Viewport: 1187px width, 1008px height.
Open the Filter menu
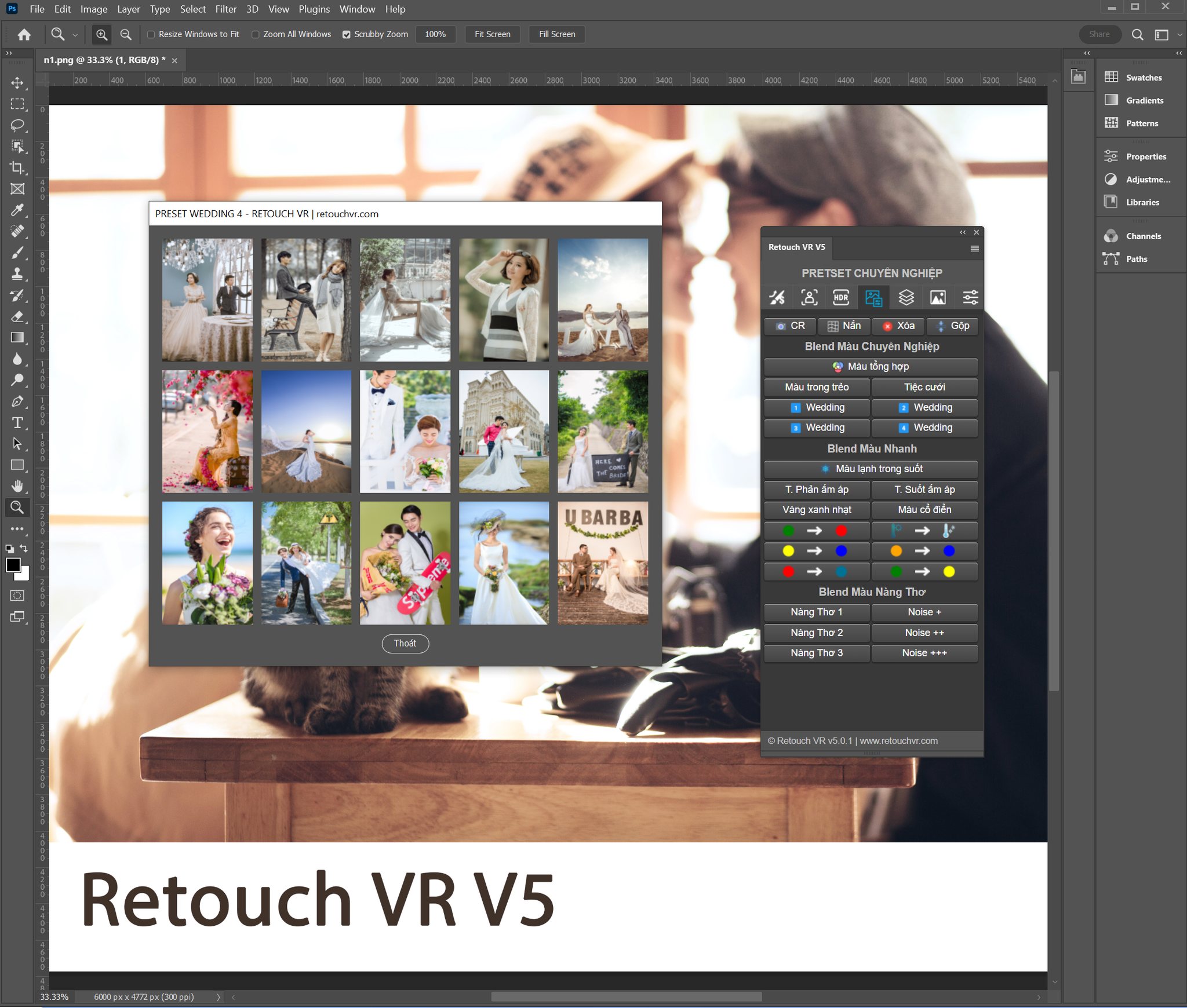point(225,9)
